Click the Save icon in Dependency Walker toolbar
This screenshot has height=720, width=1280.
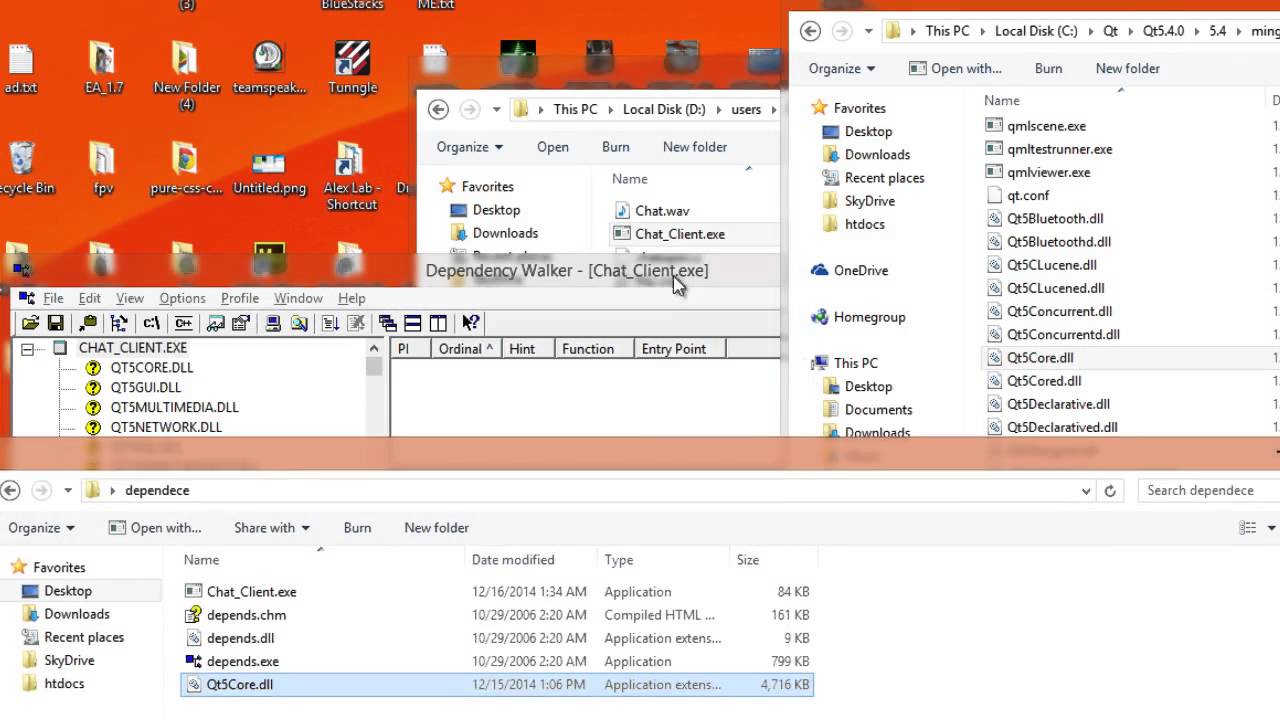55,323
